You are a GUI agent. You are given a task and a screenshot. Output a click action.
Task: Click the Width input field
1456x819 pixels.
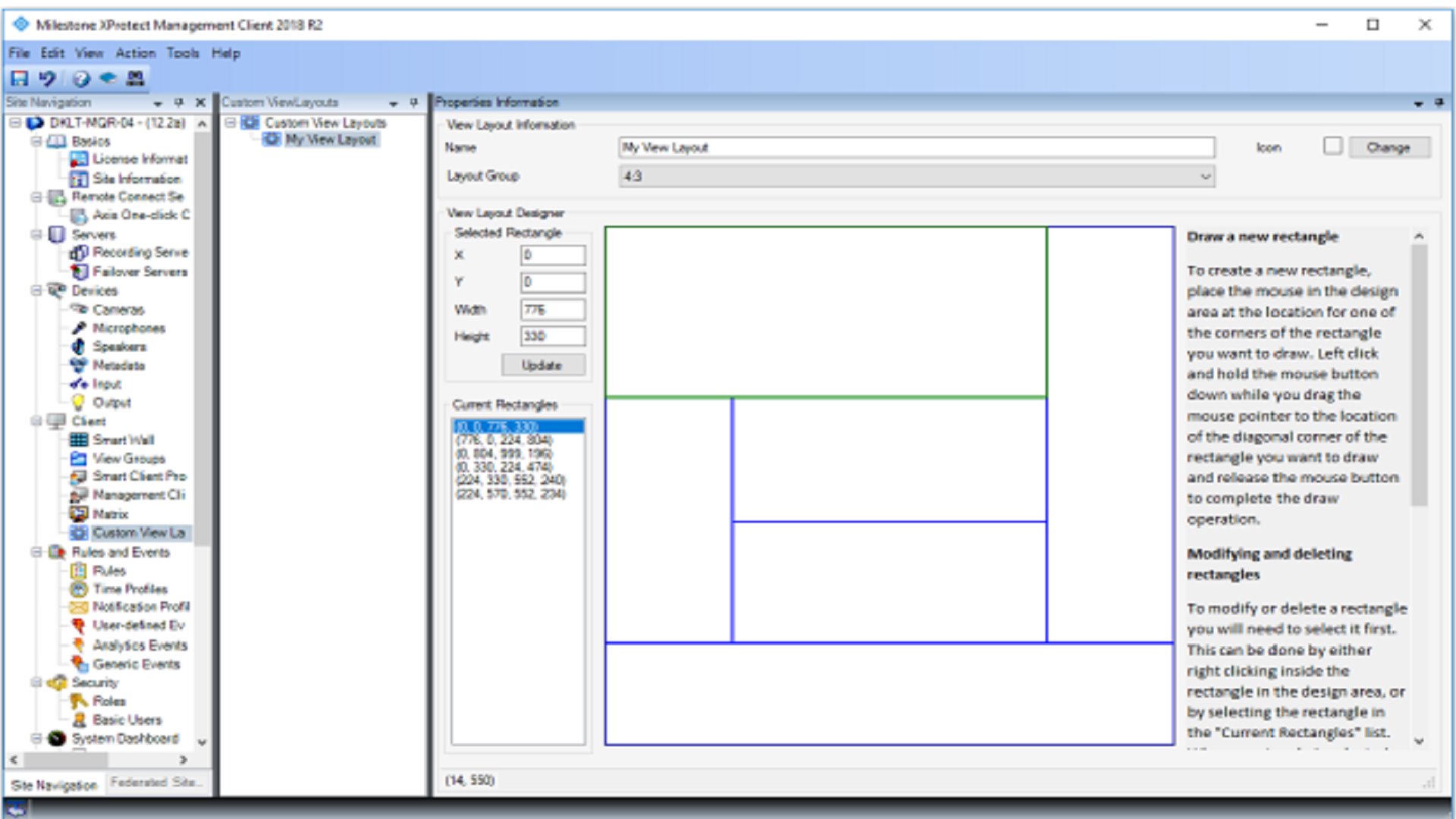point(553,309)
